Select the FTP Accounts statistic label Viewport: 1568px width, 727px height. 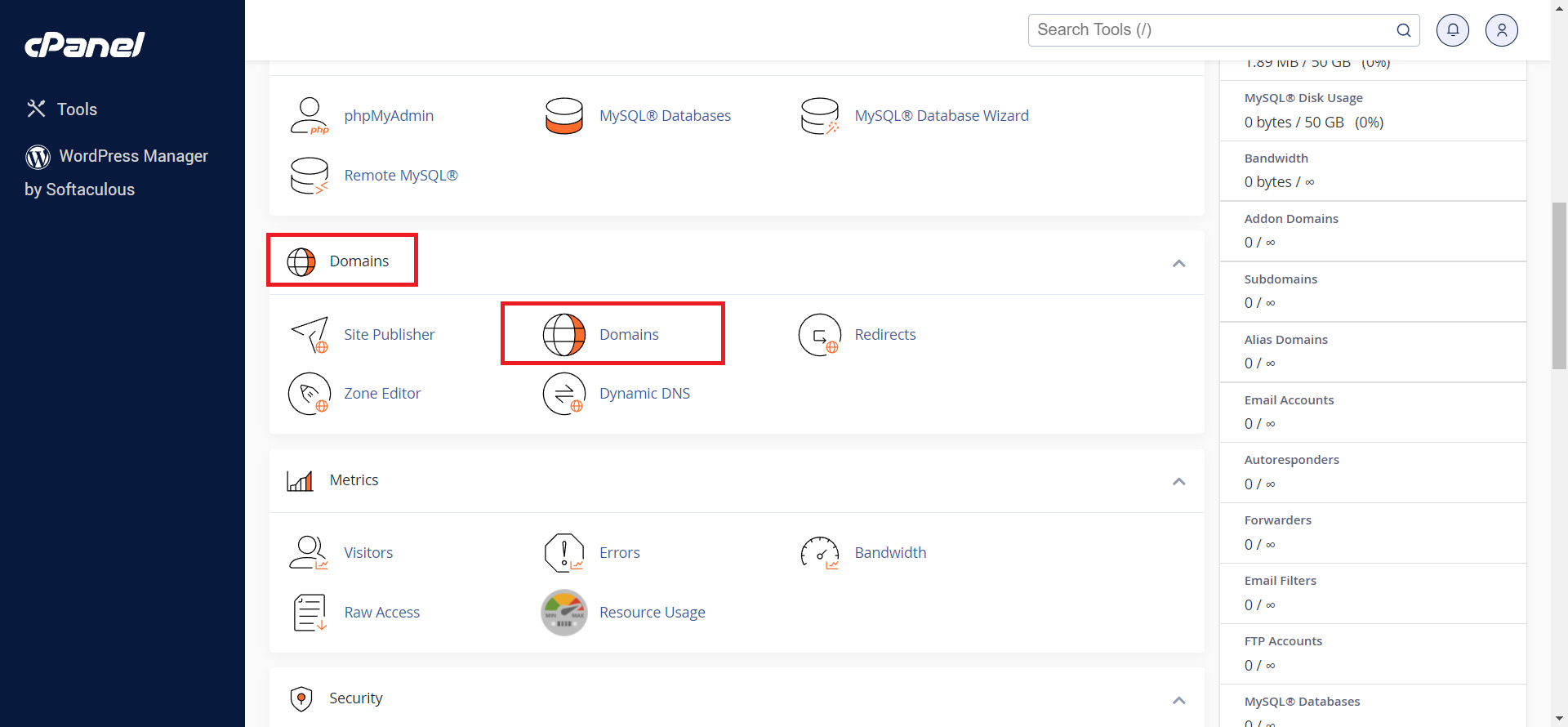[x=1283, y=641]
